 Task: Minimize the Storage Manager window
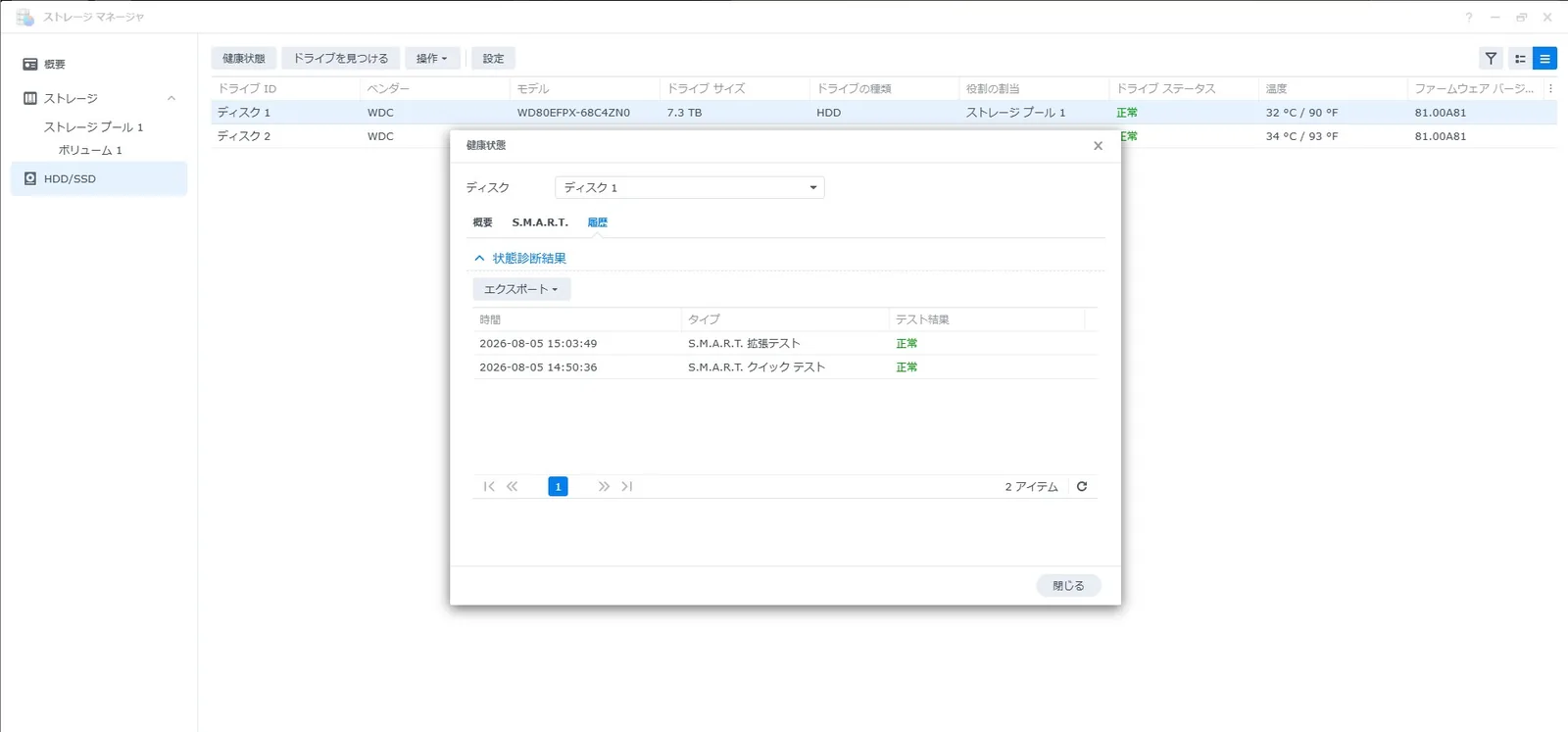1494,18
